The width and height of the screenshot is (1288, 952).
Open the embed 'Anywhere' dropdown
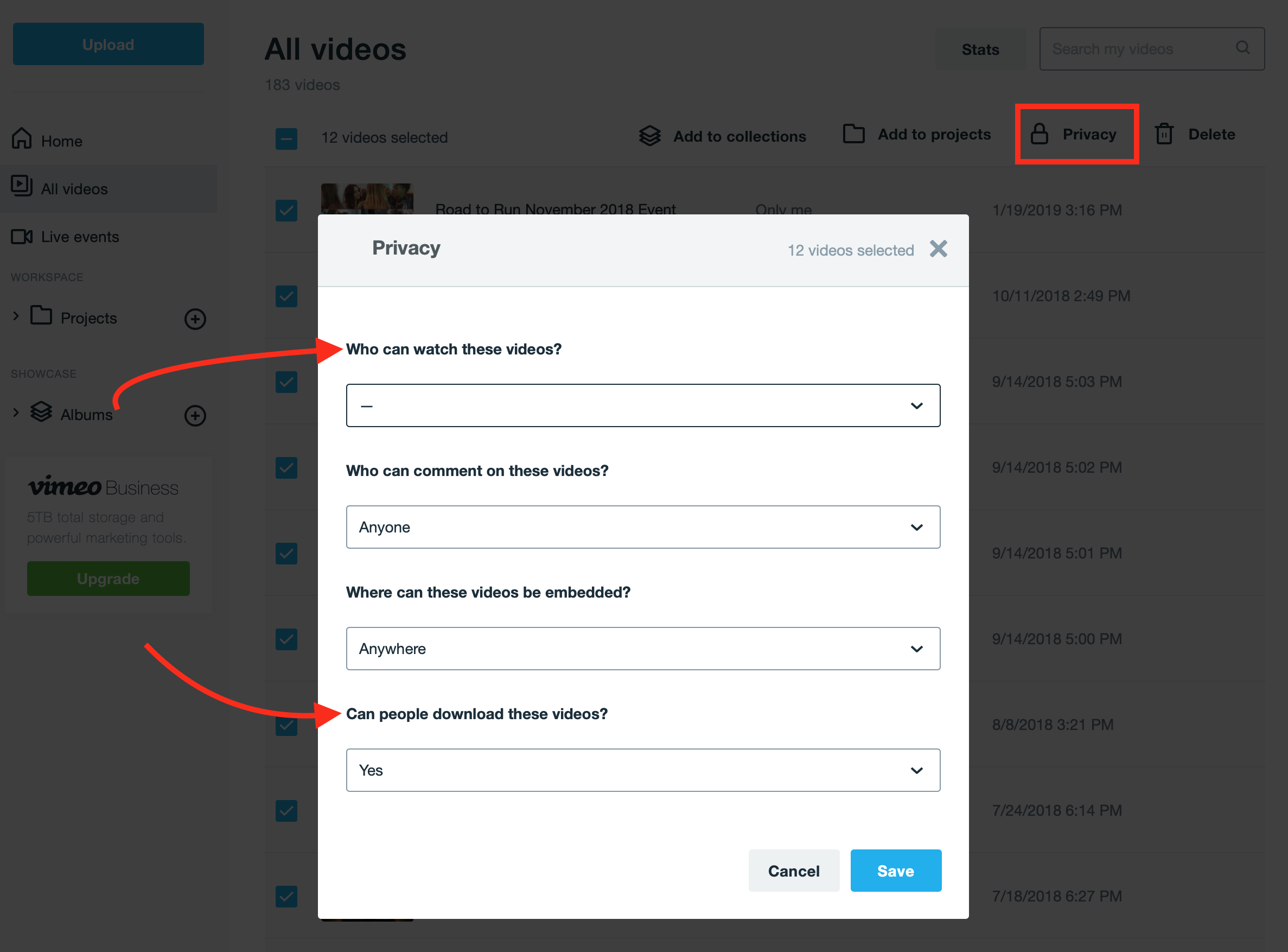(x=643, y=649)
